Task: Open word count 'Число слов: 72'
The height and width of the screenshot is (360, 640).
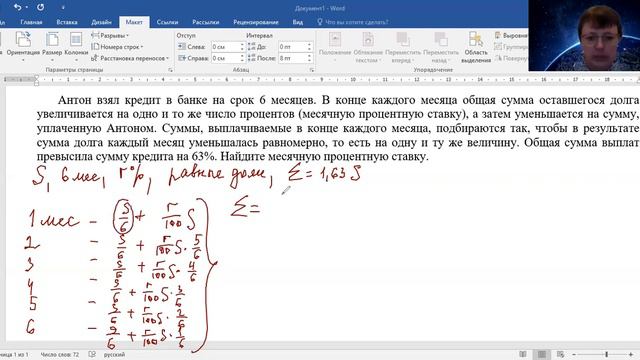Action: point(60,355)
